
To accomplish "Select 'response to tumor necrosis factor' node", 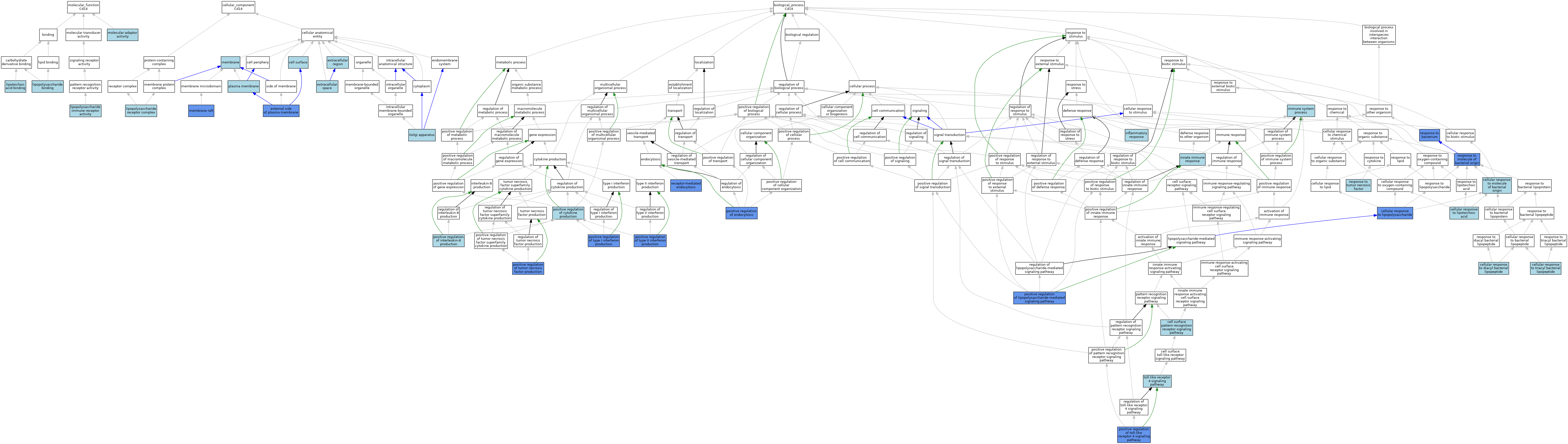I will pos(1359,185).
